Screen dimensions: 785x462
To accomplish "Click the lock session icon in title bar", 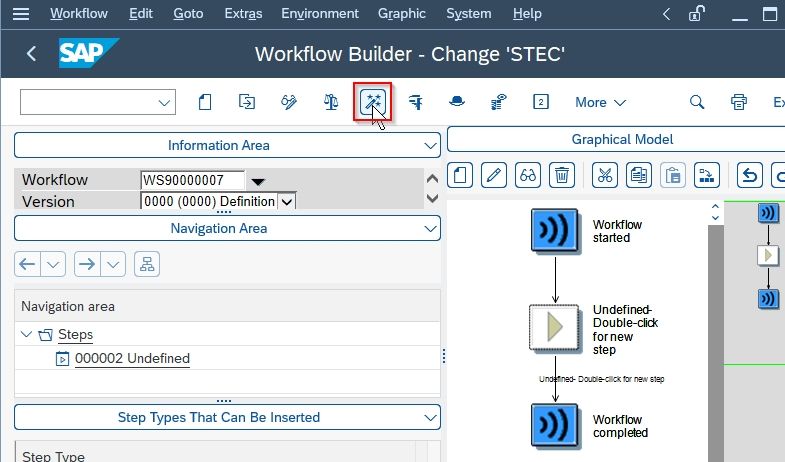I will 697,14.
